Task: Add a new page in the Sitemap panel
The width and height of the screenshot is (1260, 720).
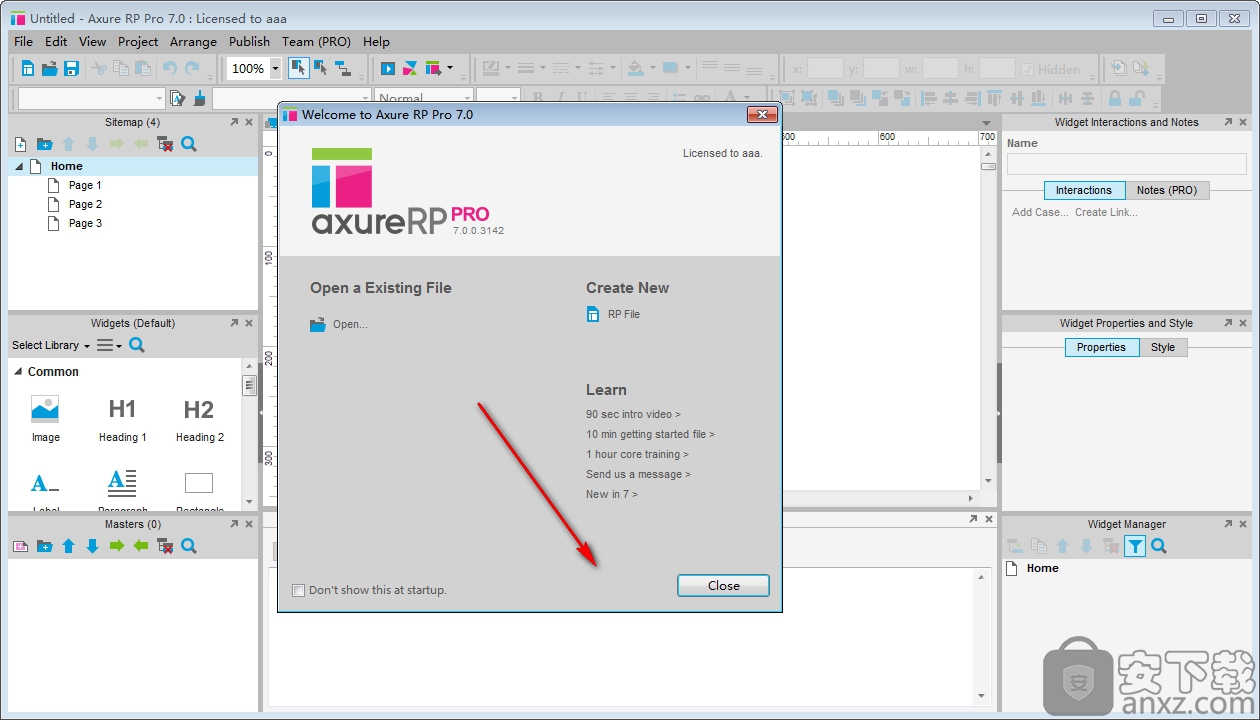Action: (x=20, y=144)
